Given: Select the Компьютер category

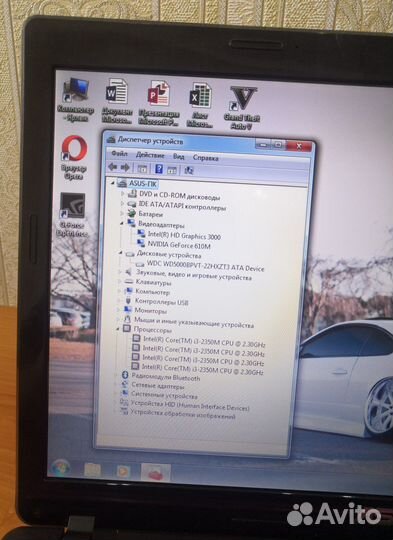Looking at the screenshot, I should (x=152, y=292).
